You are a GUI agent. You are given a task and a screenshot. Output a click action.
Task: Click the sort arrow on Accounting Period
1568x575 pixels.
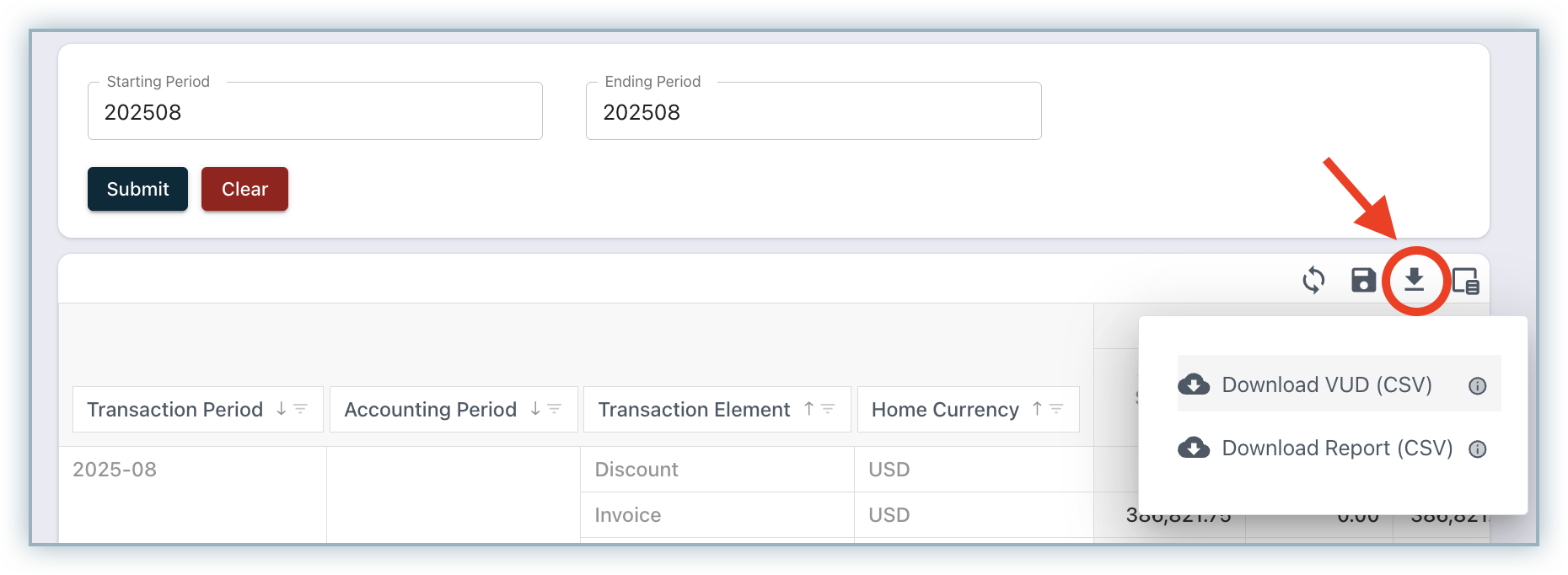tap(534, 409)
